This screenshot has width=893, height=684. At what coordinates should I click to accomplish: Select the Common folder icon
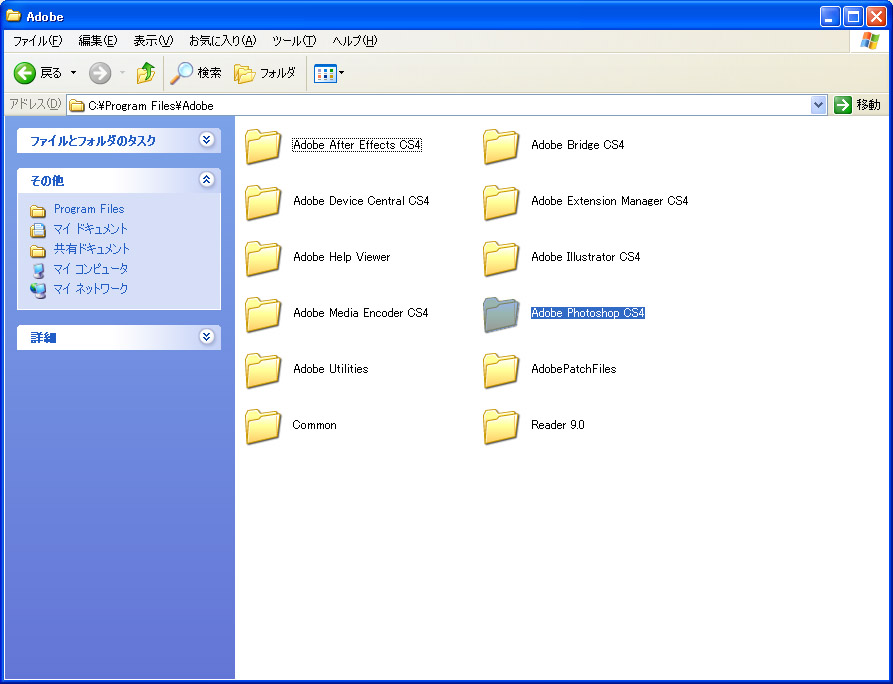[263, 426]
